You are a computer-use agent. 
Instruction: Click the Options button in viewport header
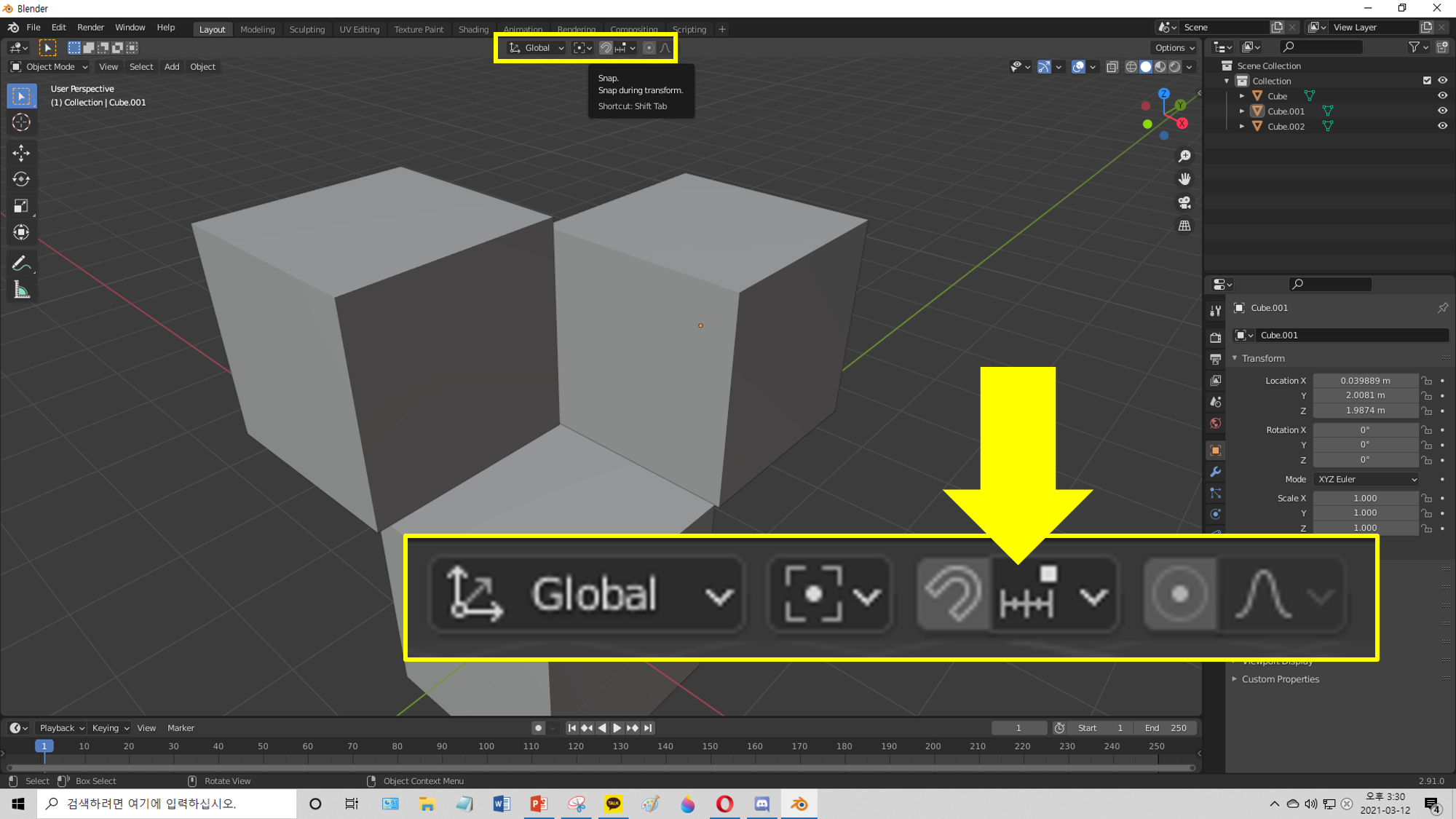[1174, 48]
